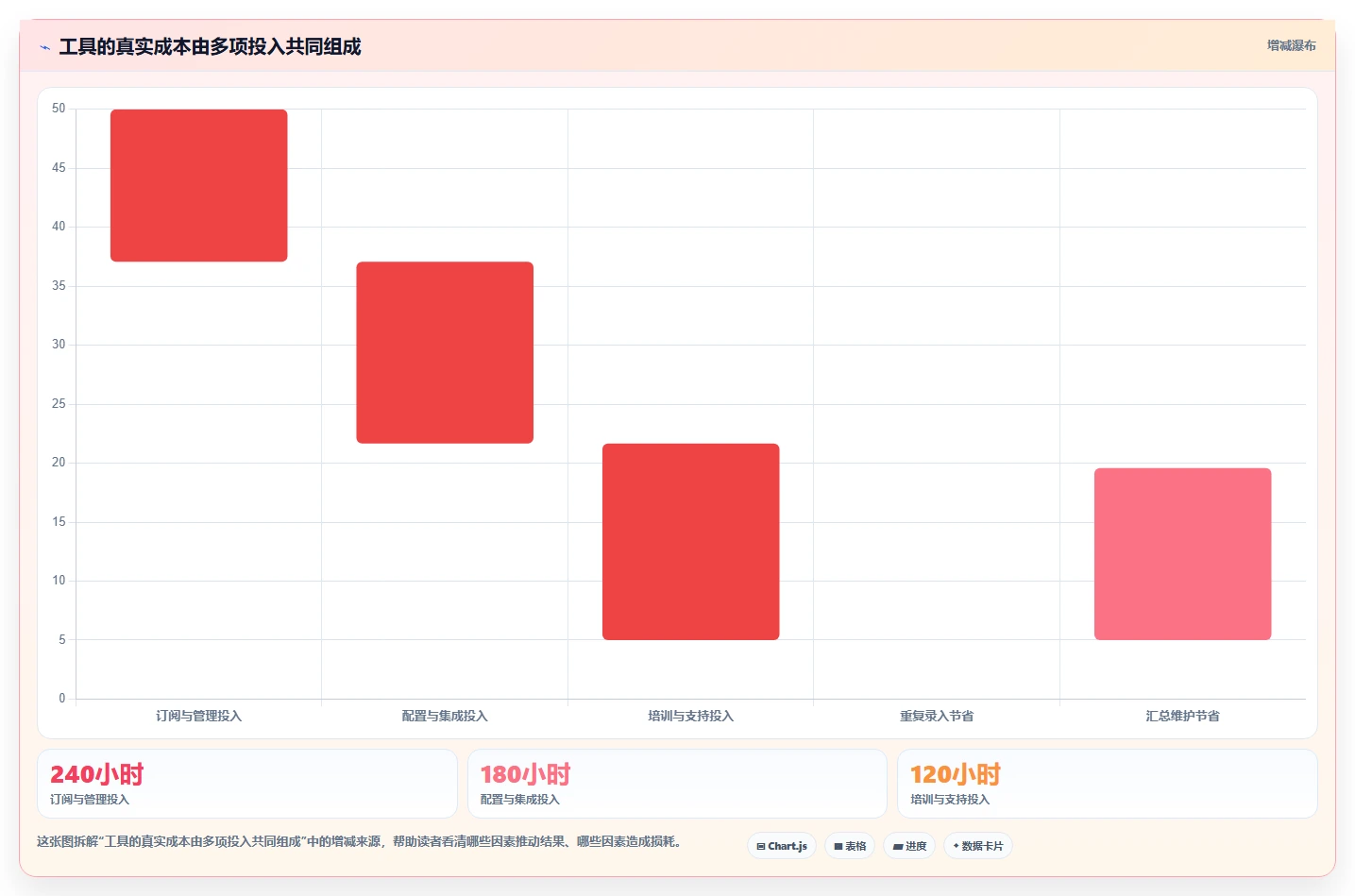Click the 表格 tag
The width and height of the screenshot is (1355, 896).
850,846
